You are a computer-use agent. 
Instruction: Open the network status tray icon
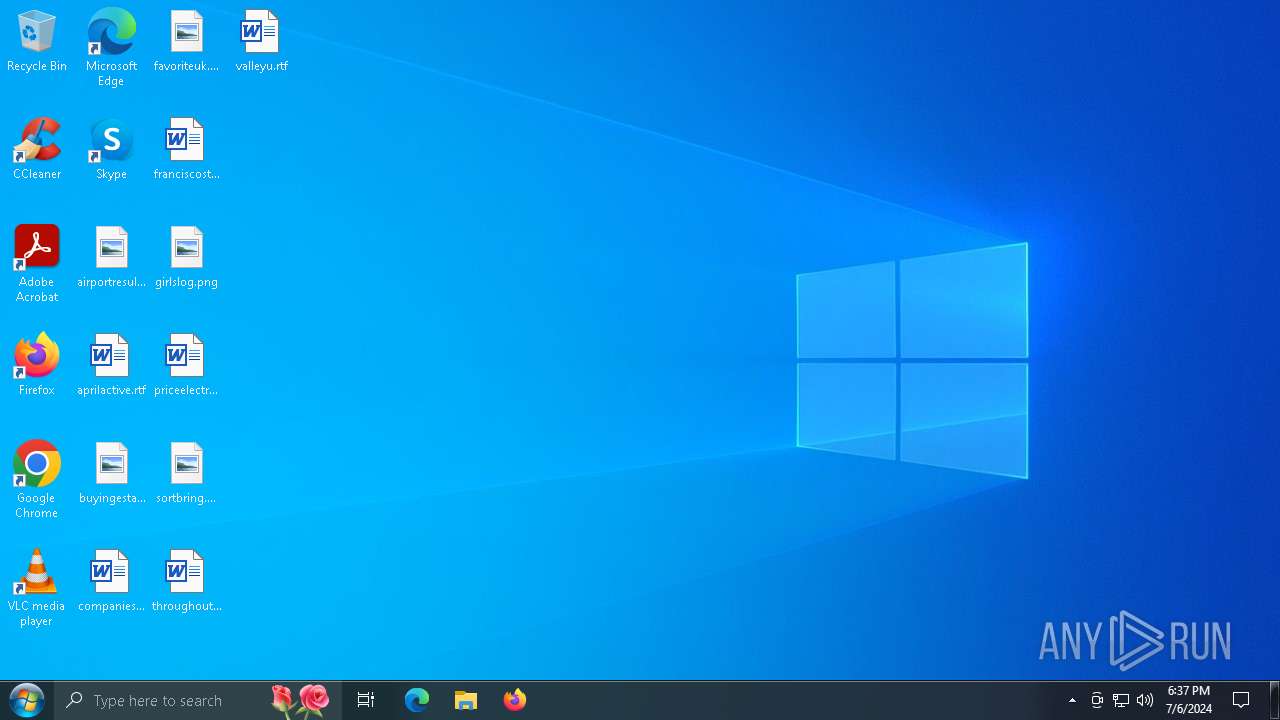pyautogui.click(x=1121, y=700)
